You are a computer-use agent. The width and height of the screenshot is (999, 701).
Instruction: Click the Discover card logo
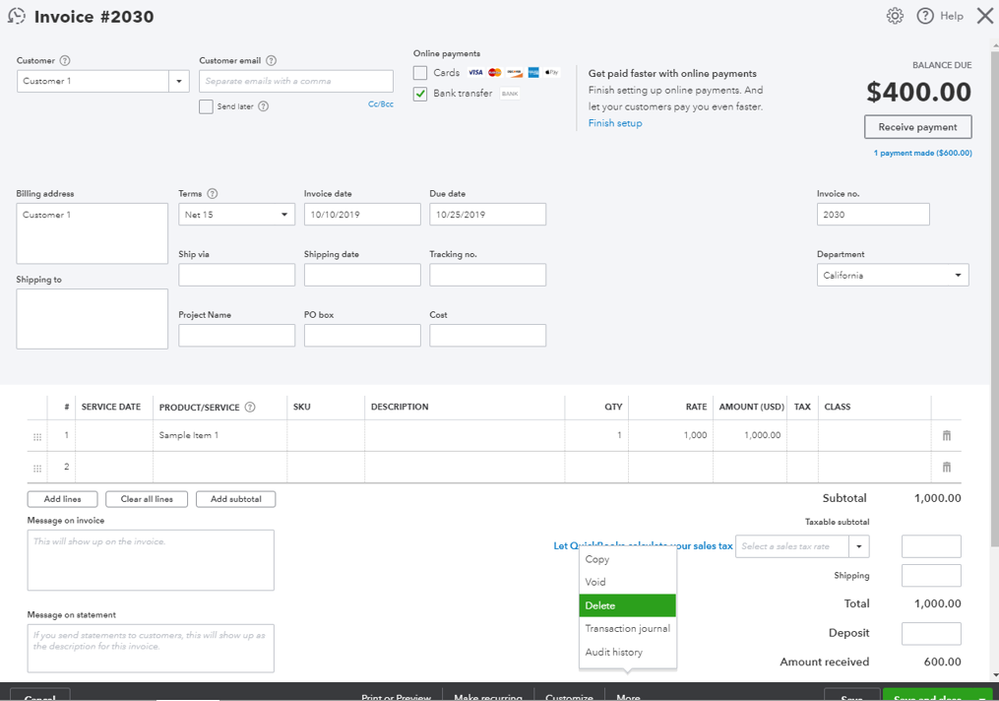click(x=514, y=73)
